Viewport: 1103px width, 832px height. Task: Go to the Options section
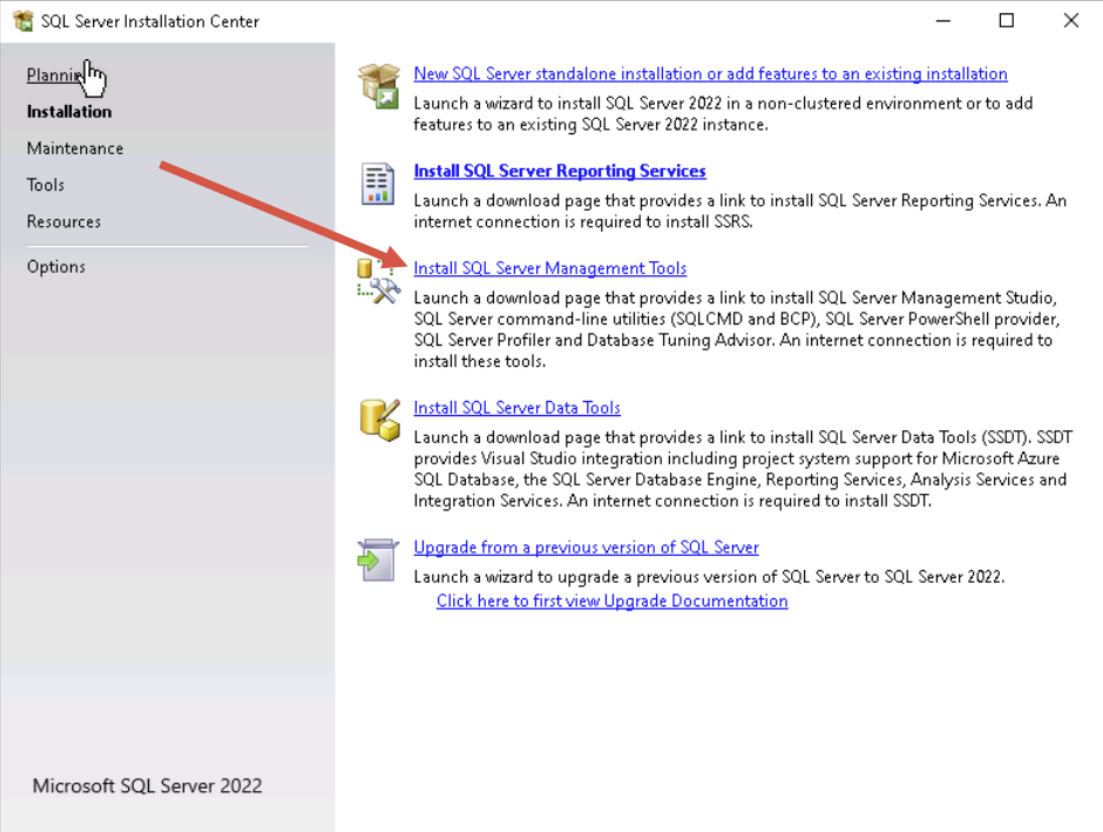[56, 267]
